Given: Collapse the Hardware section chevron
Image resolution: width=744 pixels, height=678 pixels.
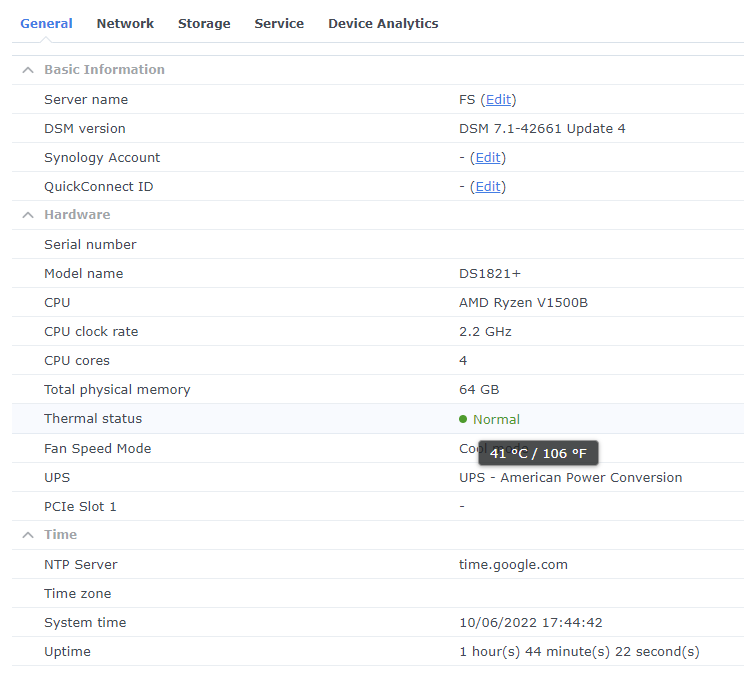Looking at the screenshot, I should [28, 215].
